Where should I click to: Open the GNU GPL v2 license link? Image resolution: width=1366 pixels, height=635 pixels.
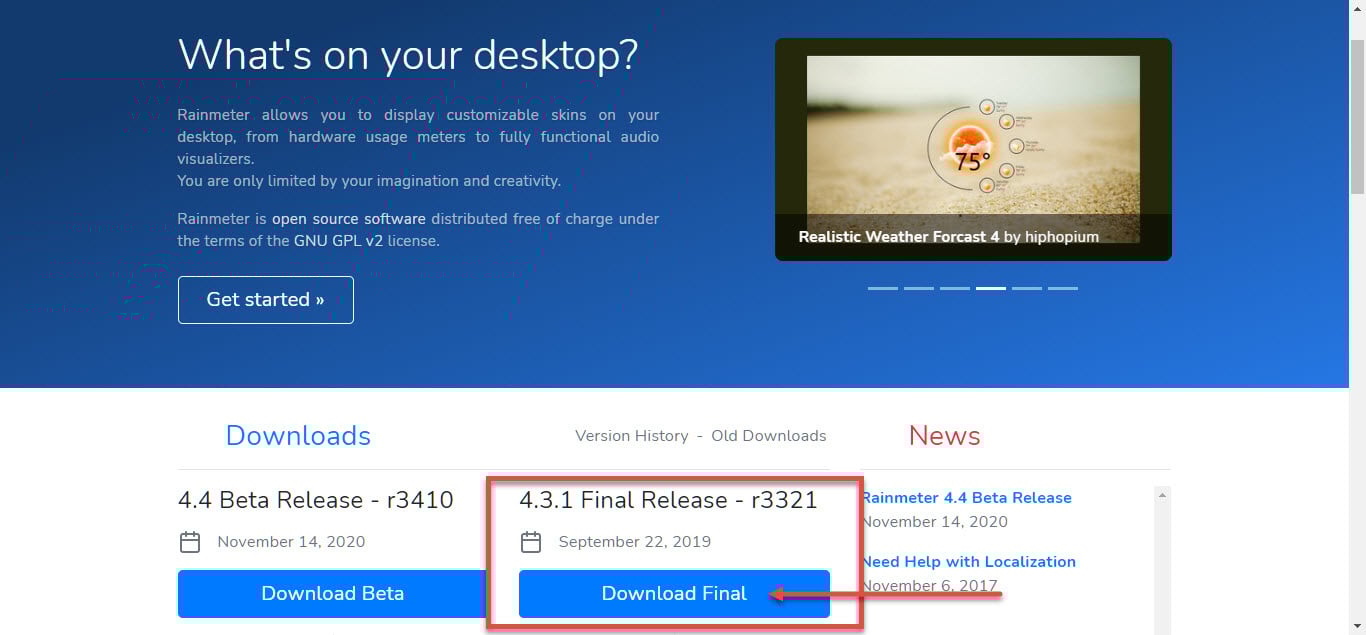339,241
